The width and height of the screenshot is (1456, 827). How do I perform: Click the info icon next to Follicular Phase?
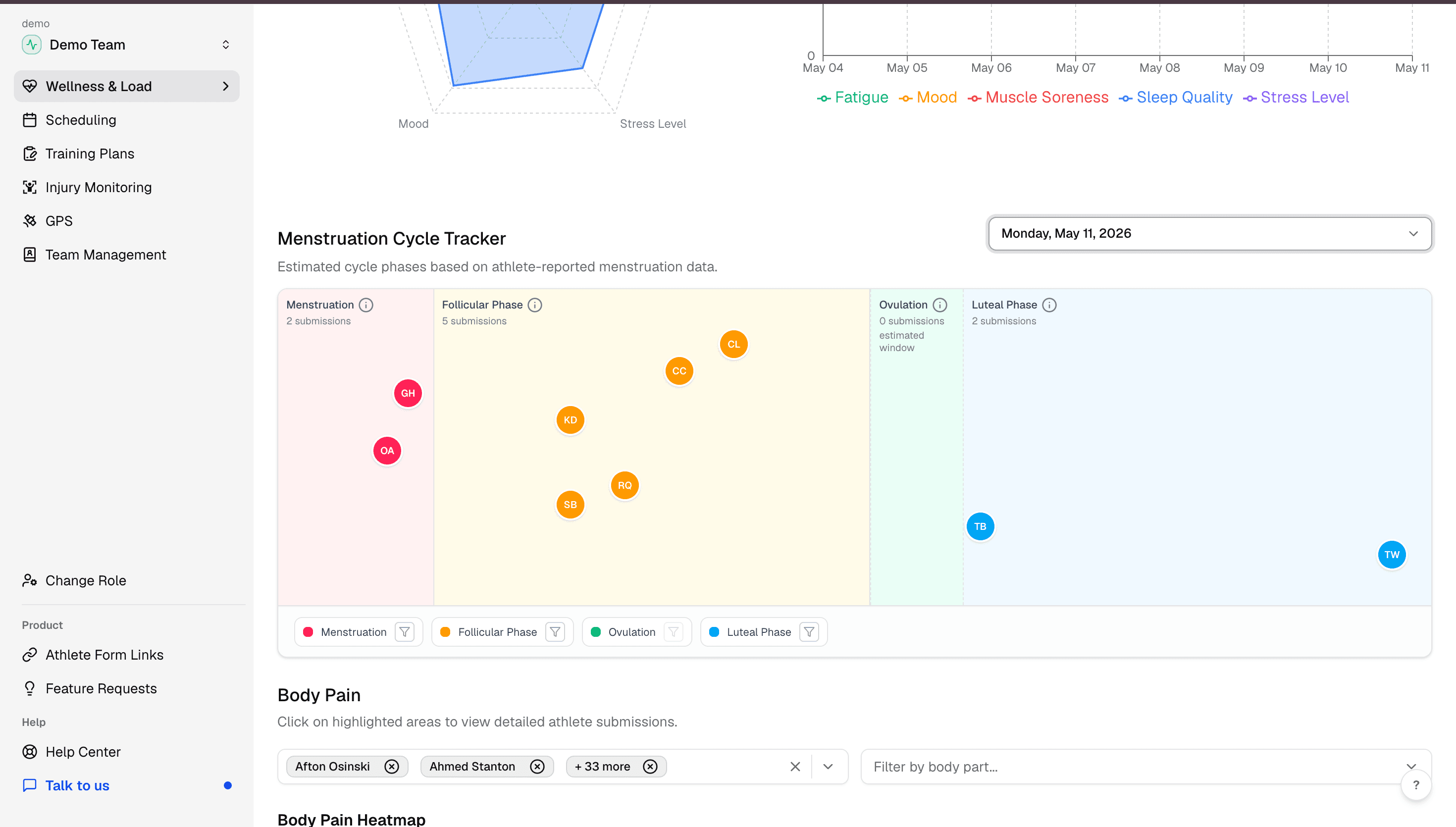[x=535, y=305]
